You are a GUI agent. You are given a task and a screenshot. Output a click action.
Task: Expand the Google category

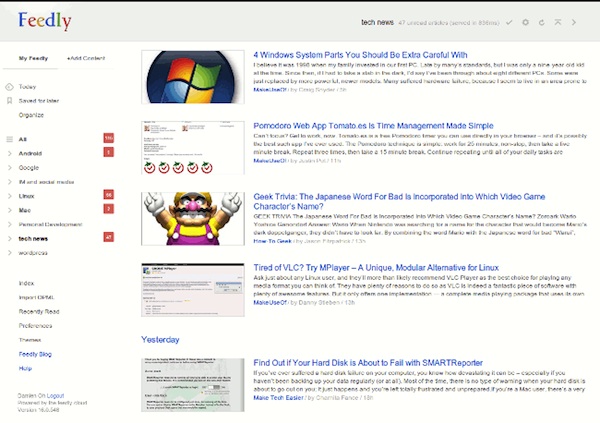[10, 168]
